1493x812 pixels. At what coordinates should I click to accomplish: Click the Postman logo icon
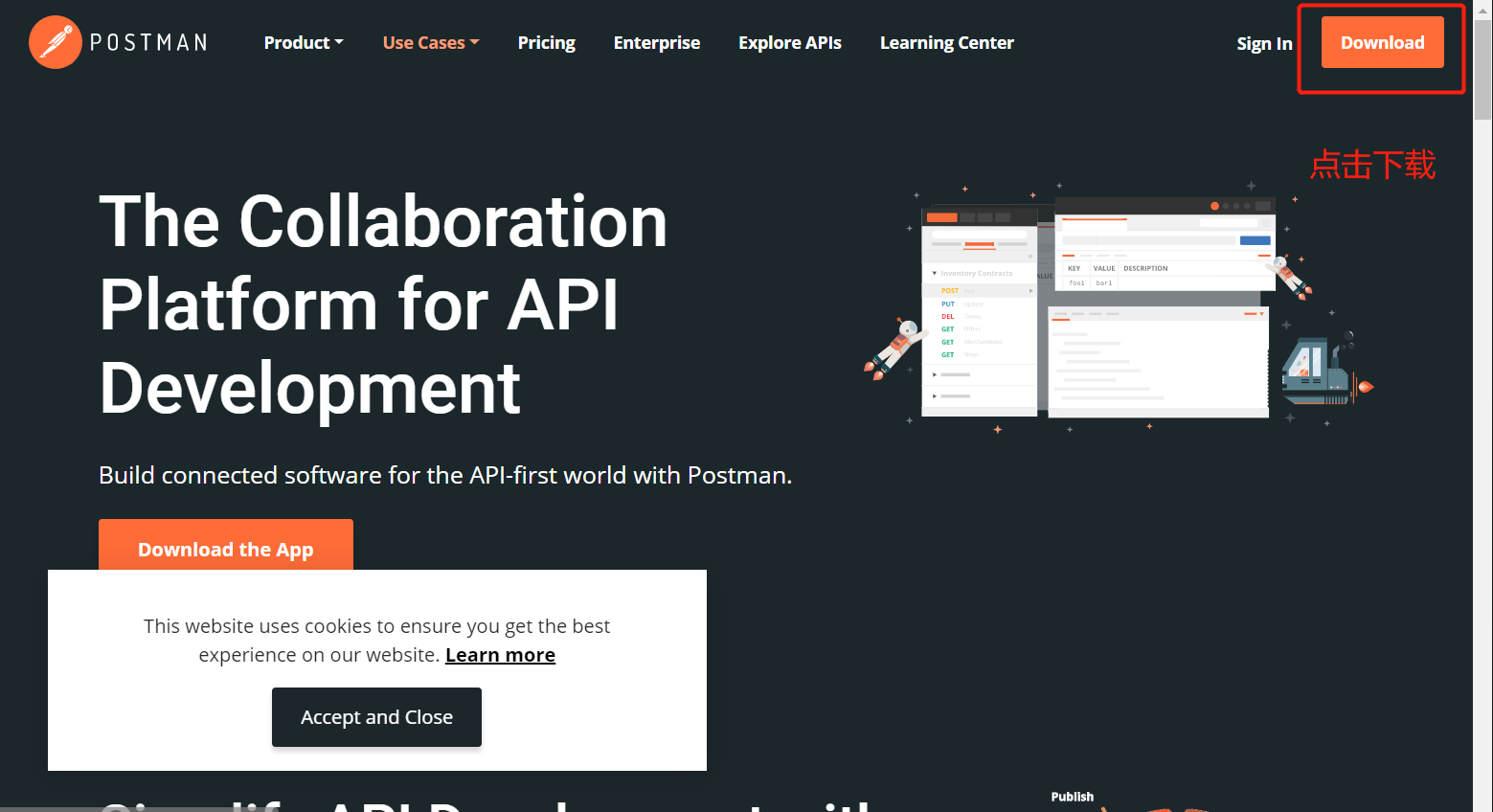56,42
